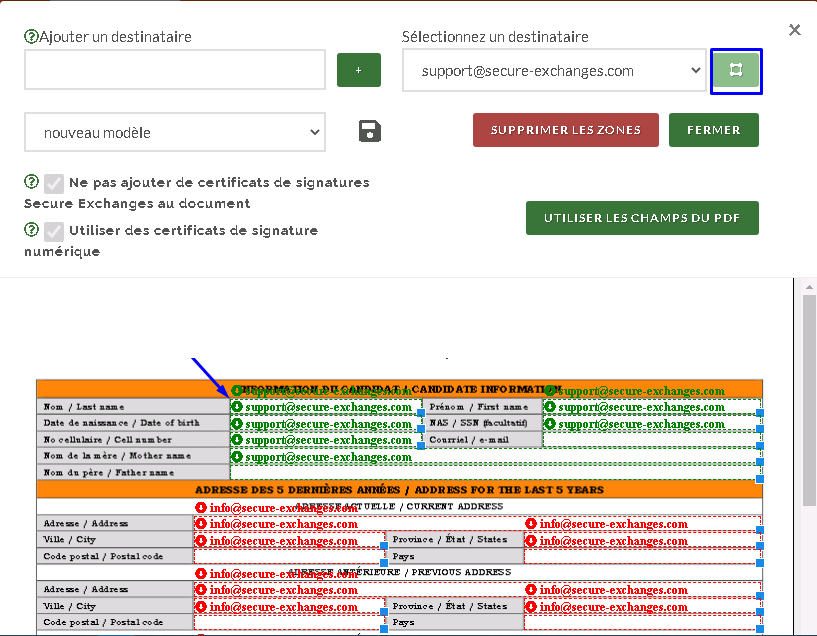Click help icon beside Utiliser des certificats
This screenshot has width=817, height=636.
31,229
